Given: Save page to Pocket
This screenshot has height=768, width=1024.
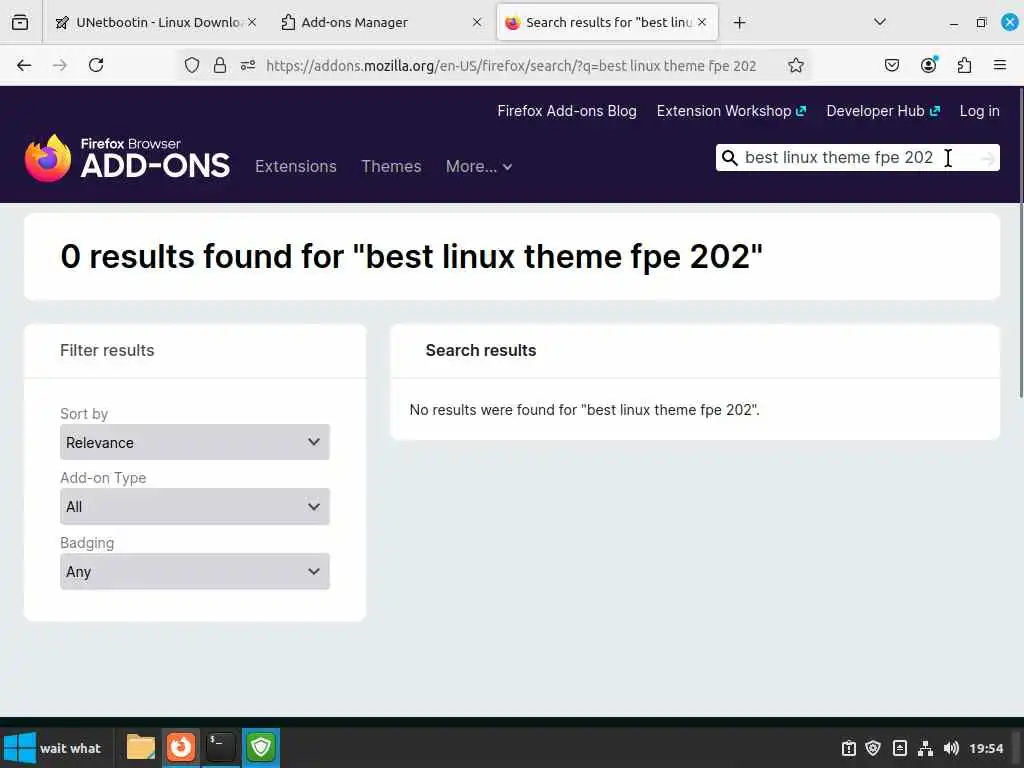Looking at the screenshot, I should [x=892, y=65].
